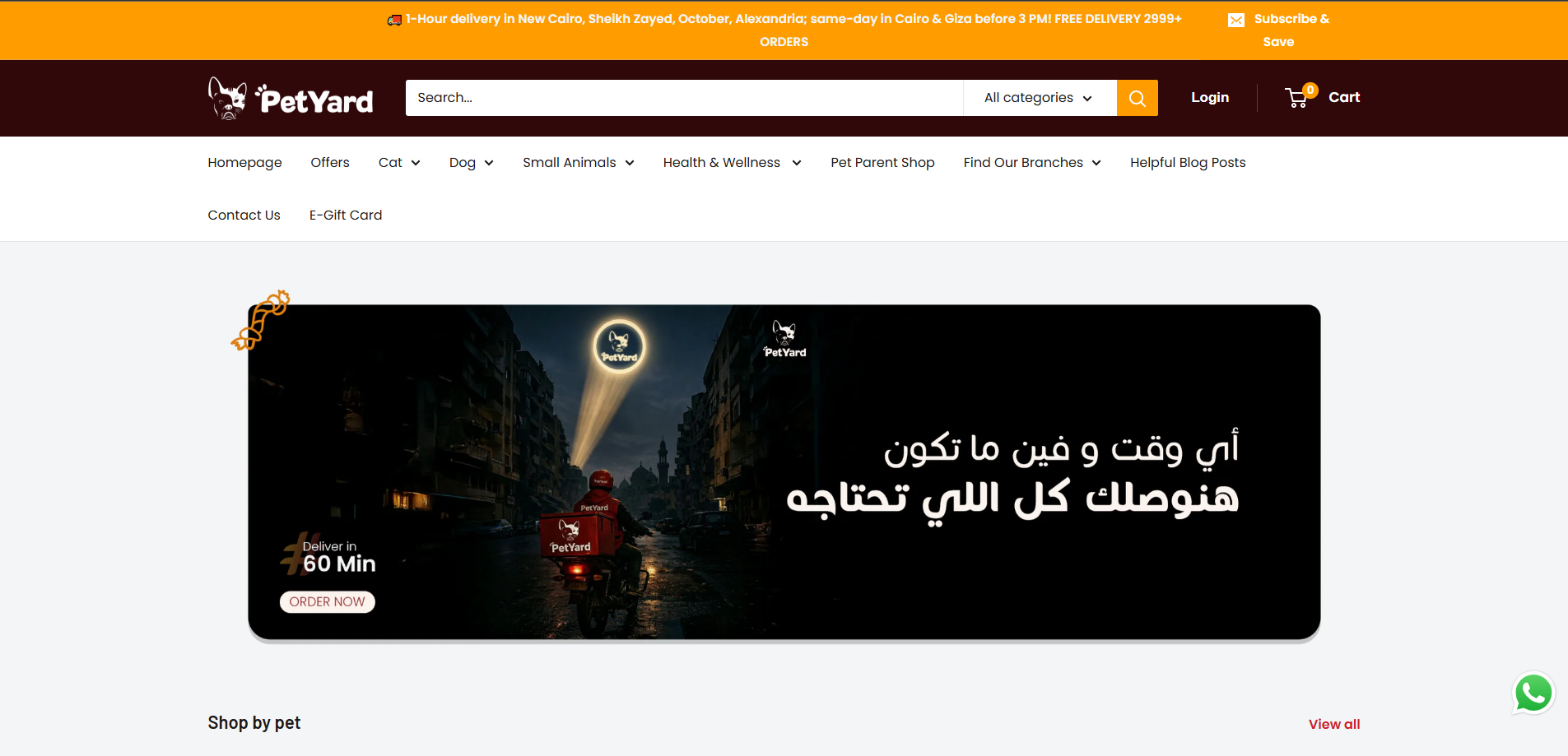Click the delivery truck icon in the top banner

click(x=393, y=18)
